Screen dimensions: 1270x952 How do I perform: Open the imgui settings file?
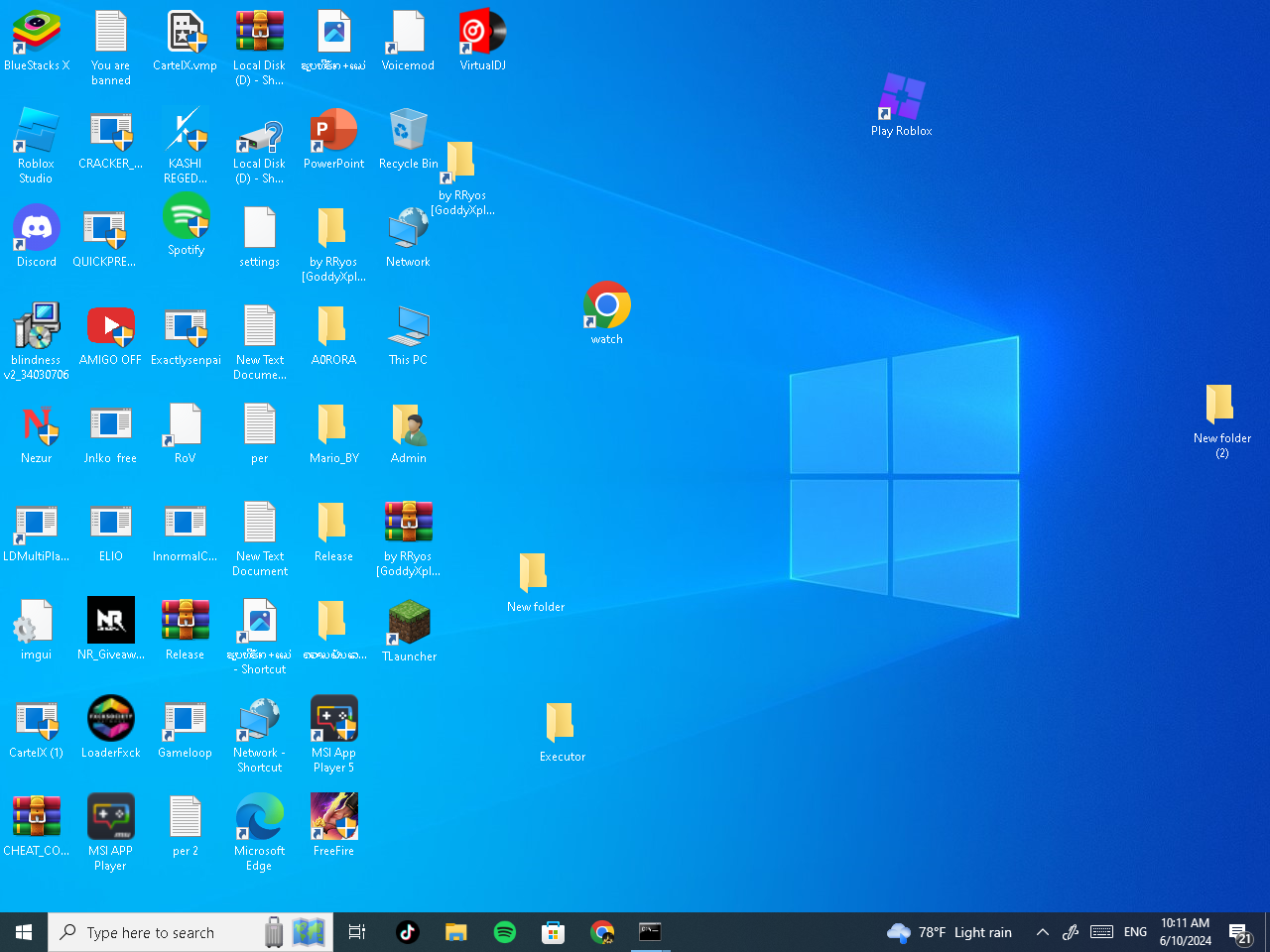pos(37,631)
